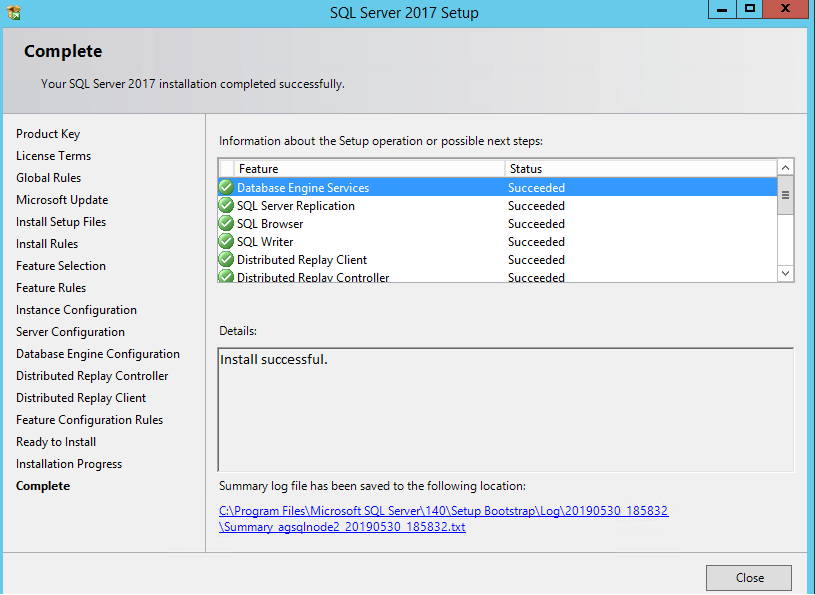Click the Instance Configuration step
The height and width of the screenshot is (595, 815).
coord(76,310)
